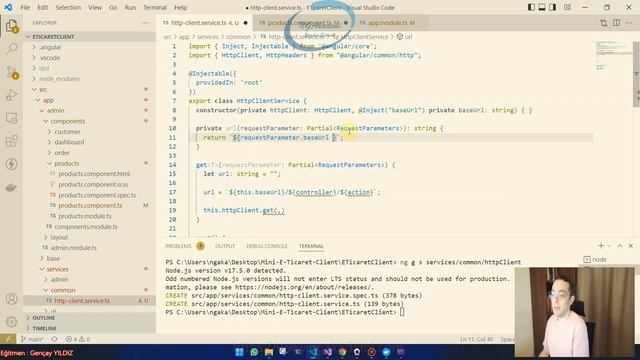This screenshot has height=360, width=640.
Task: Open products.component.html file
Action: (x=89, y=174)
